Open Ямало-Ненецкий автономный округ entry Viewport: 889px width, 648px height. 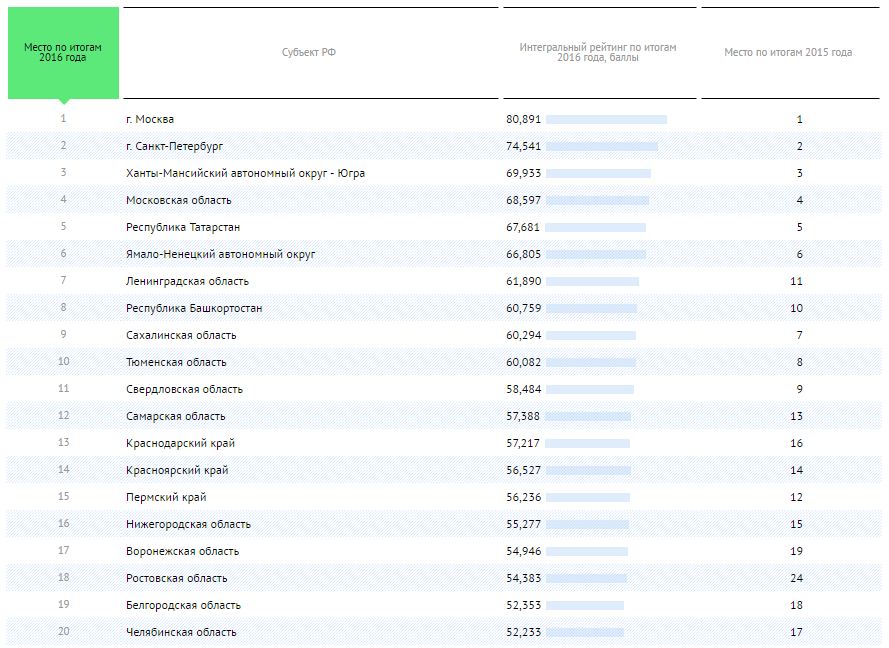click(220, 255)
